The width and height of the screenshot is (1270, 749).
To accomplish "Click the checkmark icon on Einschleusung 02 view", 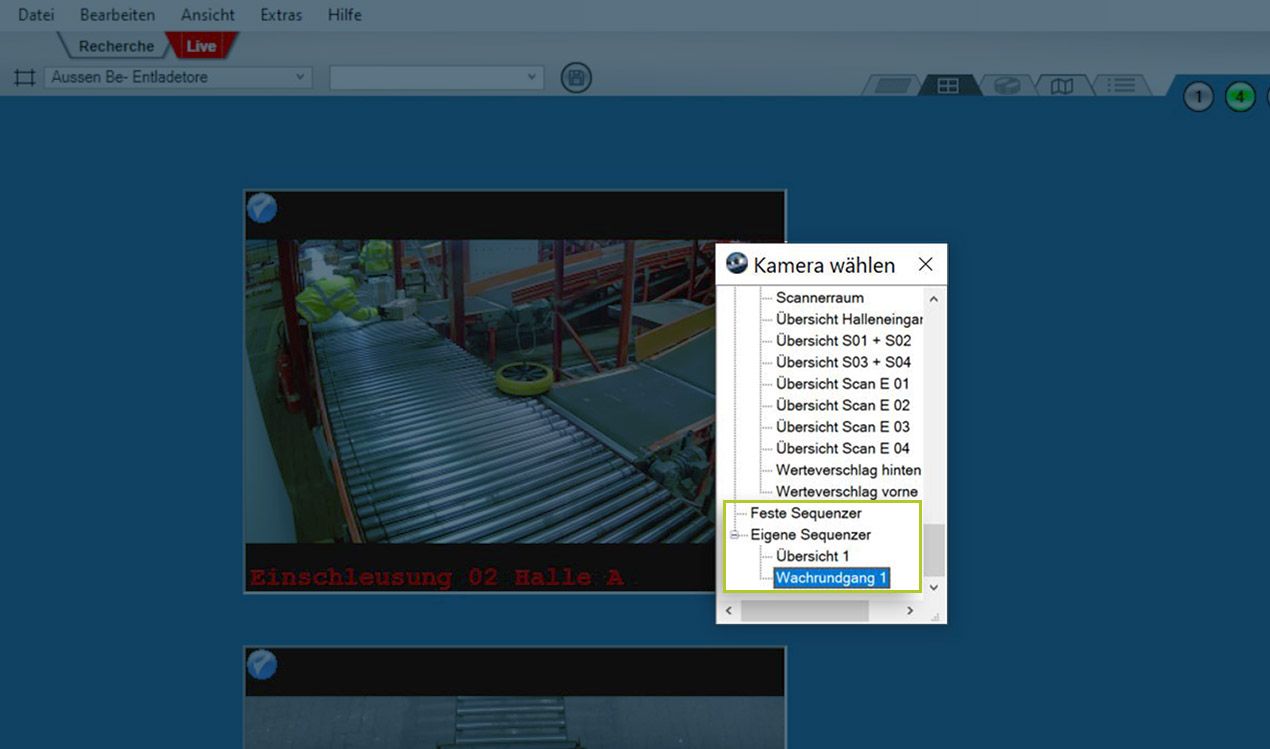I will pos(262,208).
